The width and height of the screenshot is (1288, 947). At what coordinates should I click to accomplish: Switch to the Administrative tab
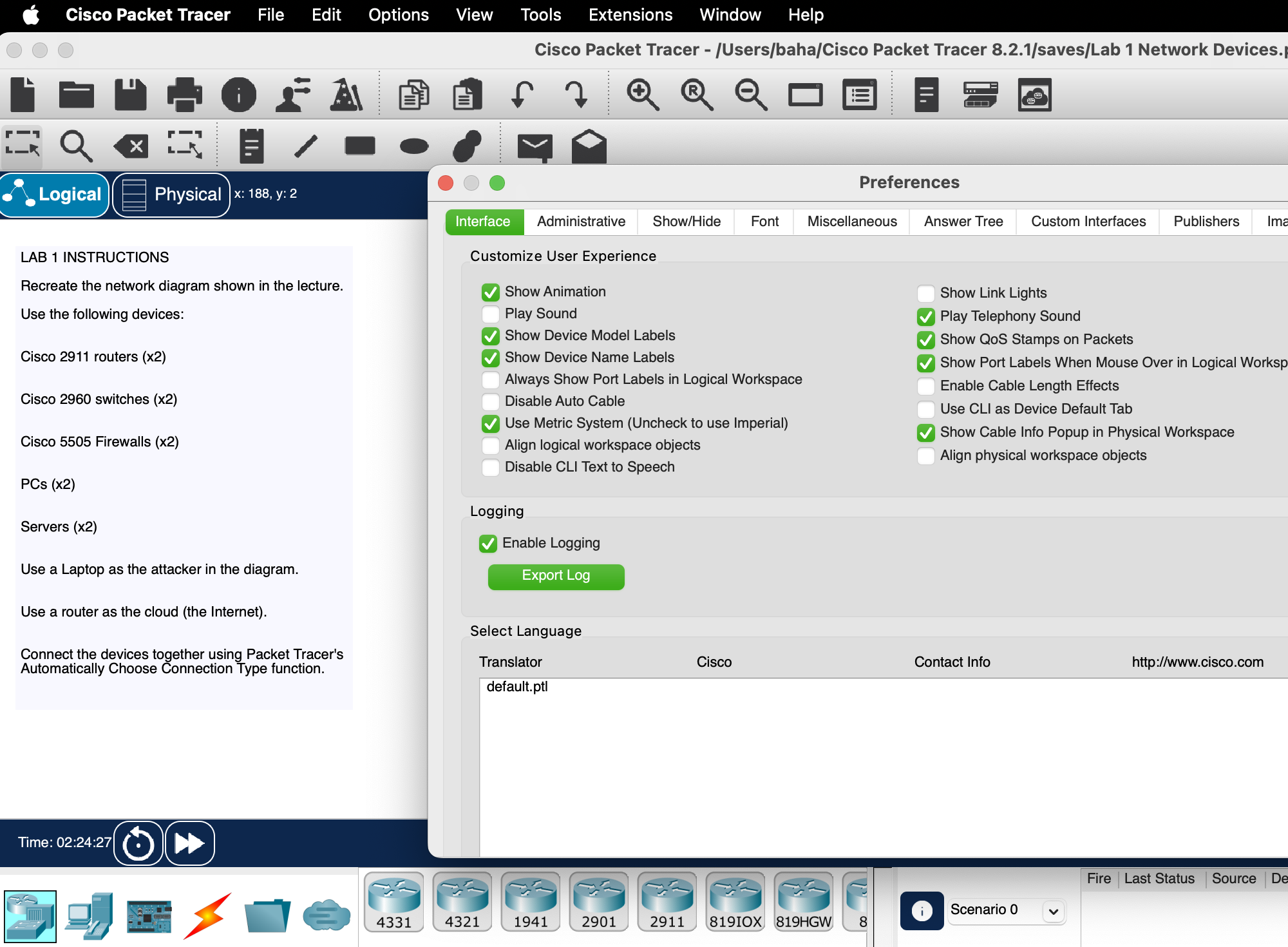581,222
